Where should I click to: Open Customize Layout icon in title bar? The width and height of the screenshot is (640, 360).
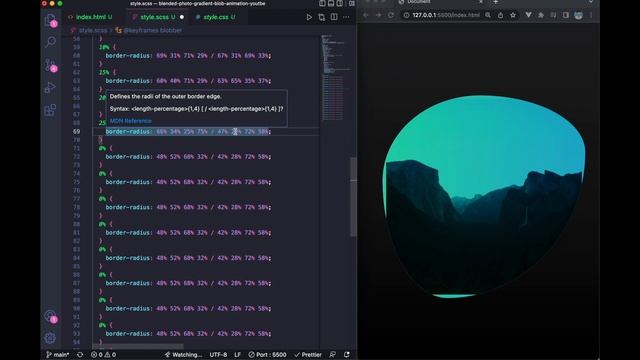(x=351, y=4)
